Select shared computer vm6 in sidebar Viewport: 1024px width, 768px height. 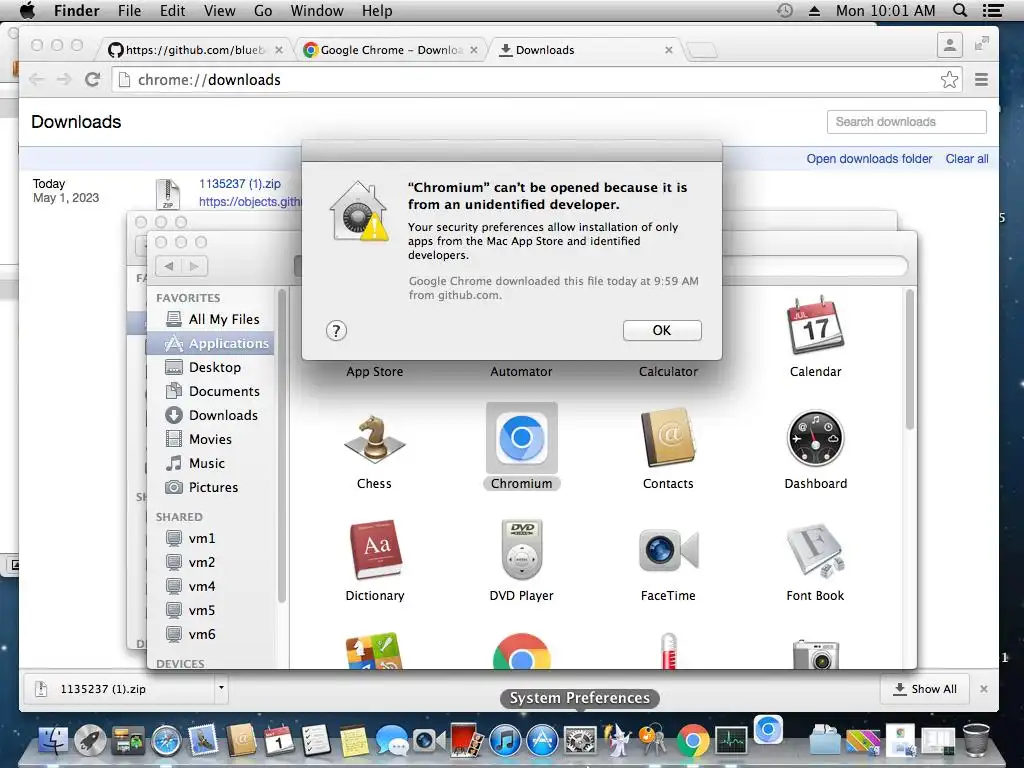[x=210, y=634]
